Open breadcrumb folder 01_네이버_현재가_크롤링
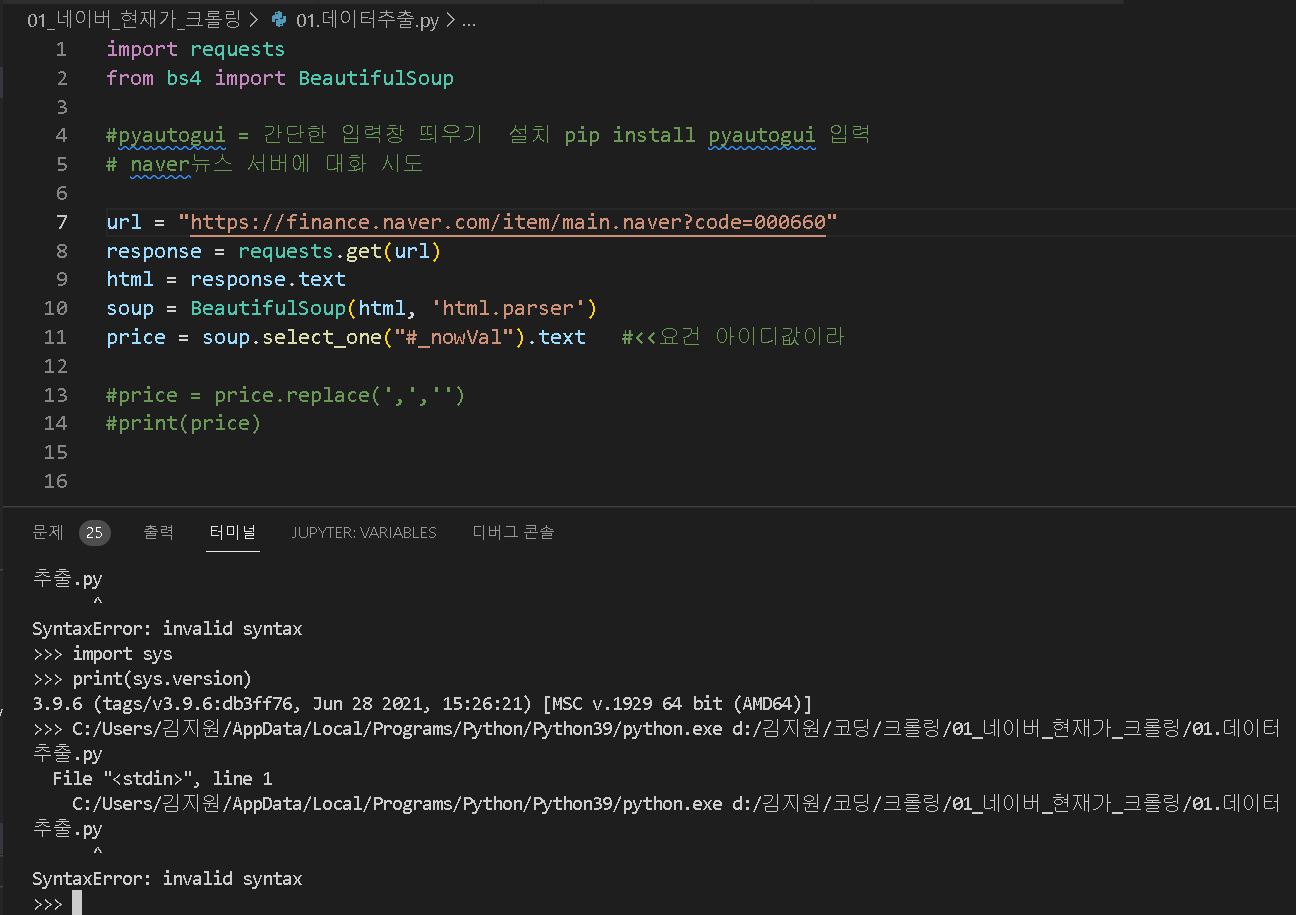1296x915 pixels. (x=134, y=19)
